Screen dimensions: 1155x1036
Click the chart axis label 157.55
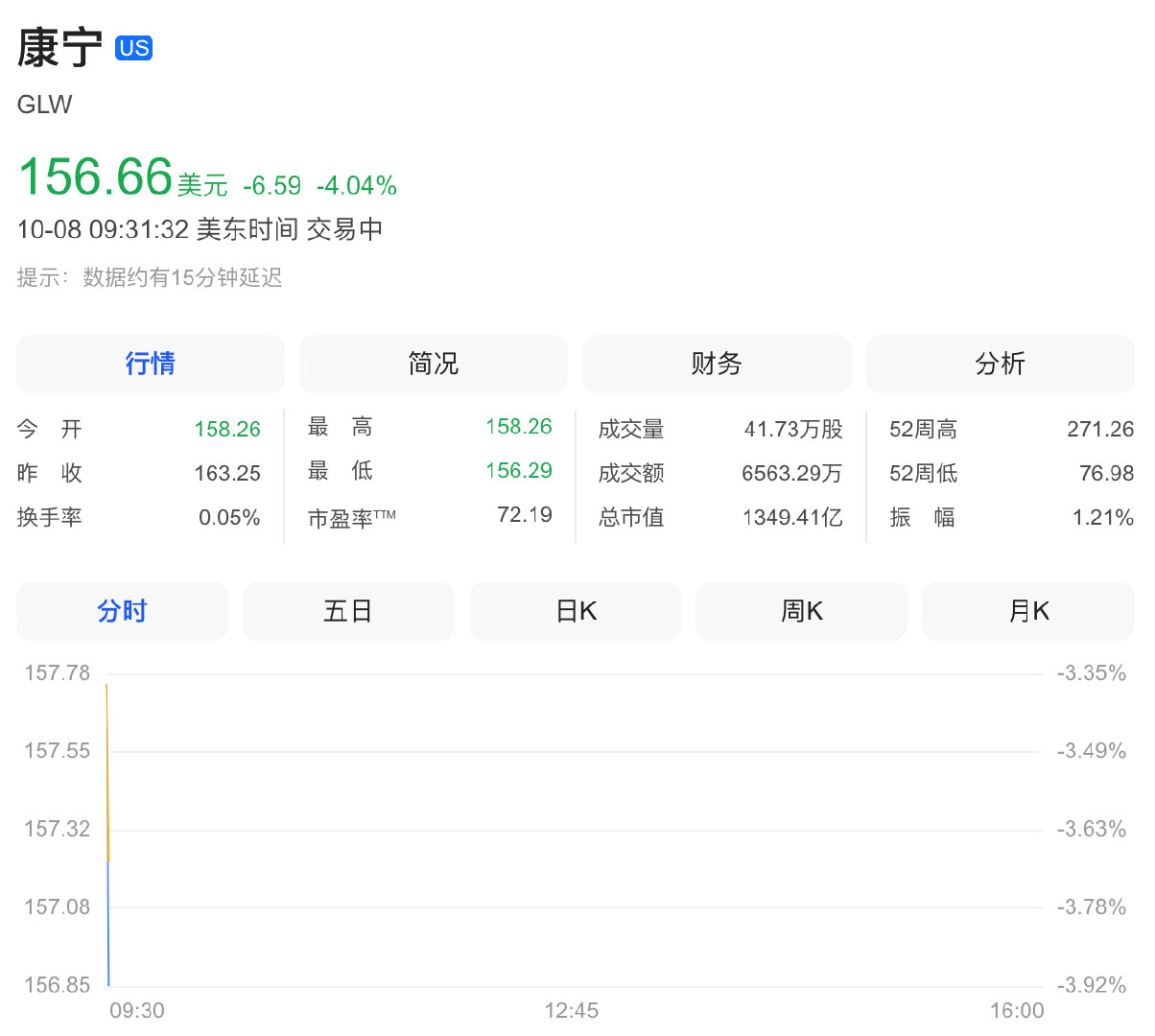(57, 750)
